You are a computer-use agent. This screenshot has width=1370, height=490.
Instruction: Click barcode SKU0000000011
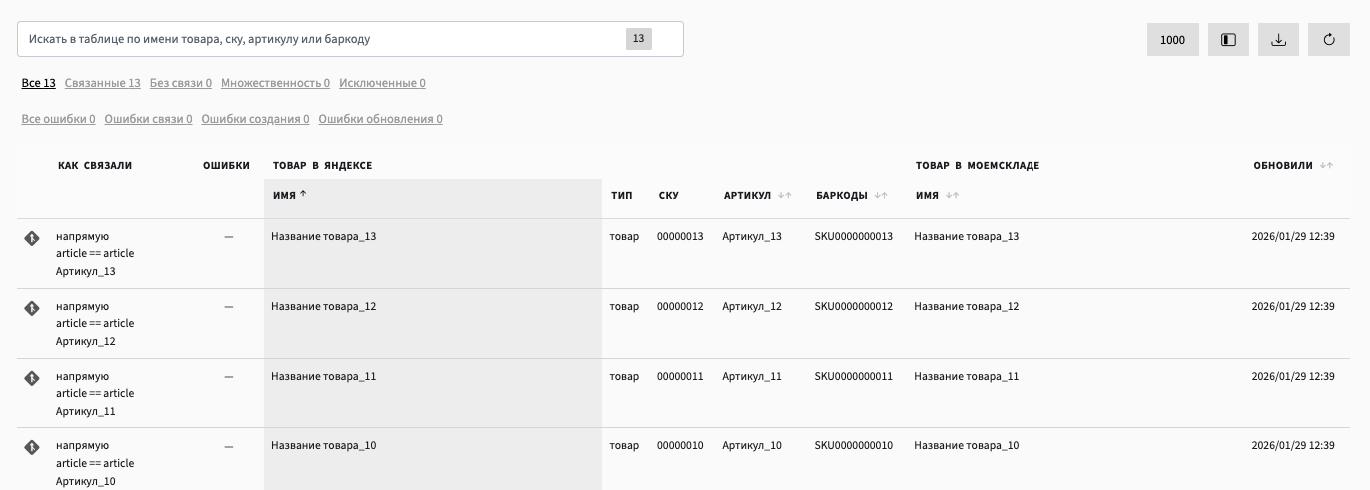(854, 377)
